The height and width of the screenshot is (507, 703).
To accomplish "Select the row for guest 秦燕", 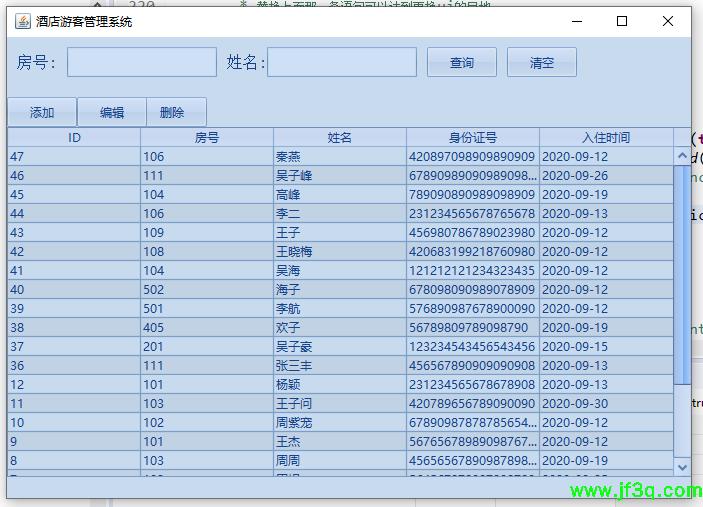I will click(340, 157).
